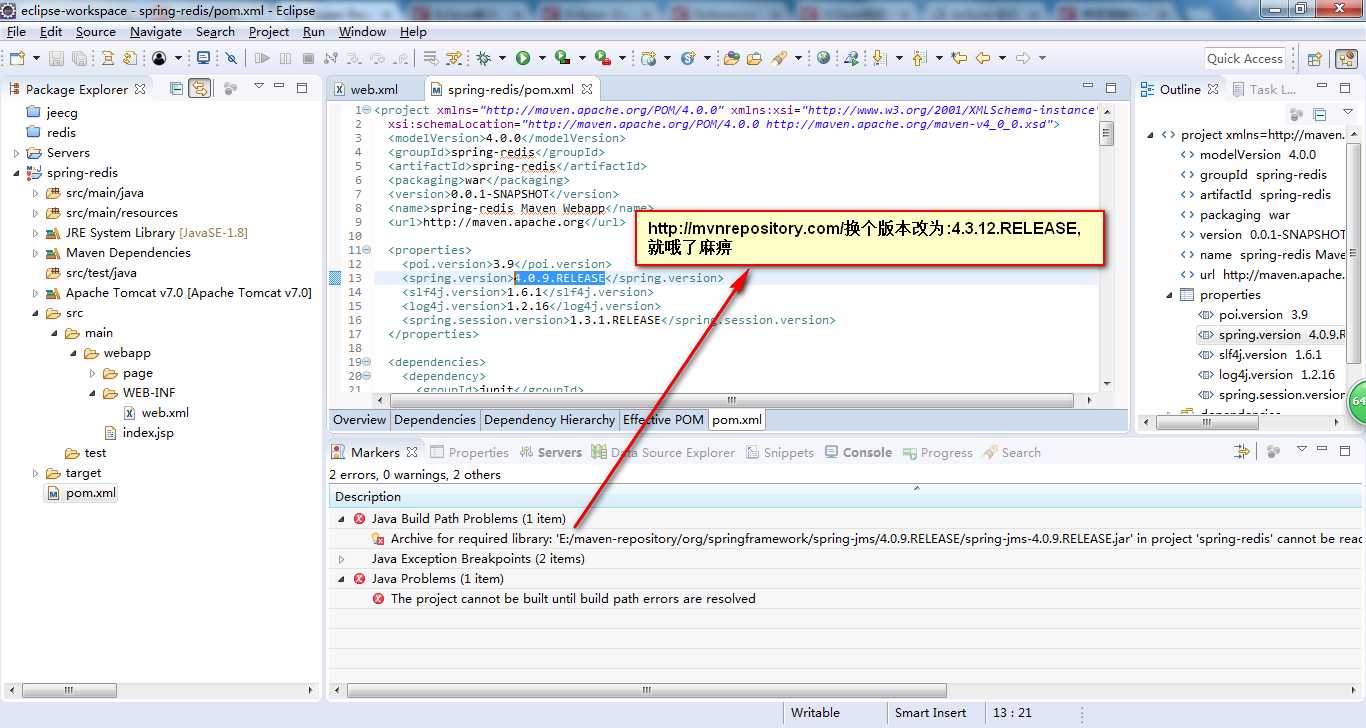Click the Open Perspective icon
Screen dimensions: 1366x728
(1315, 59)
